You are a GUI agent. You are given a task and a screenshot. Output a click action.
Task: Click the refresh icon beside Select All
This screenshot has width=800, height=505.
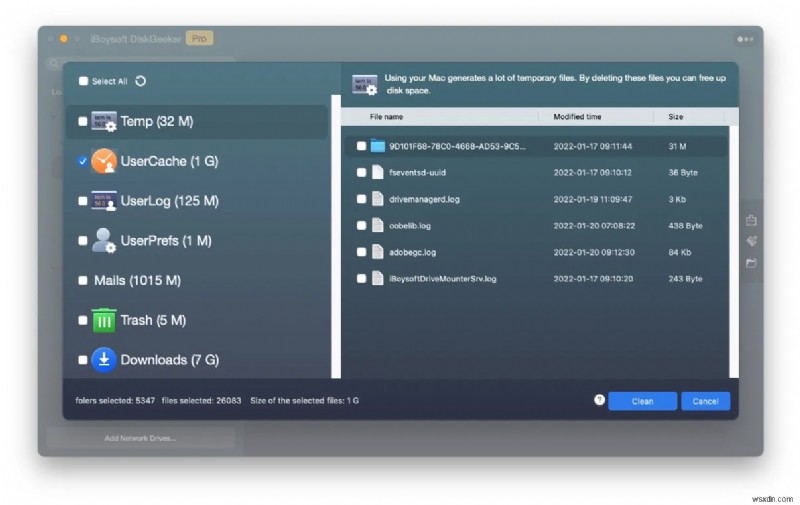[x=140, y=81]
